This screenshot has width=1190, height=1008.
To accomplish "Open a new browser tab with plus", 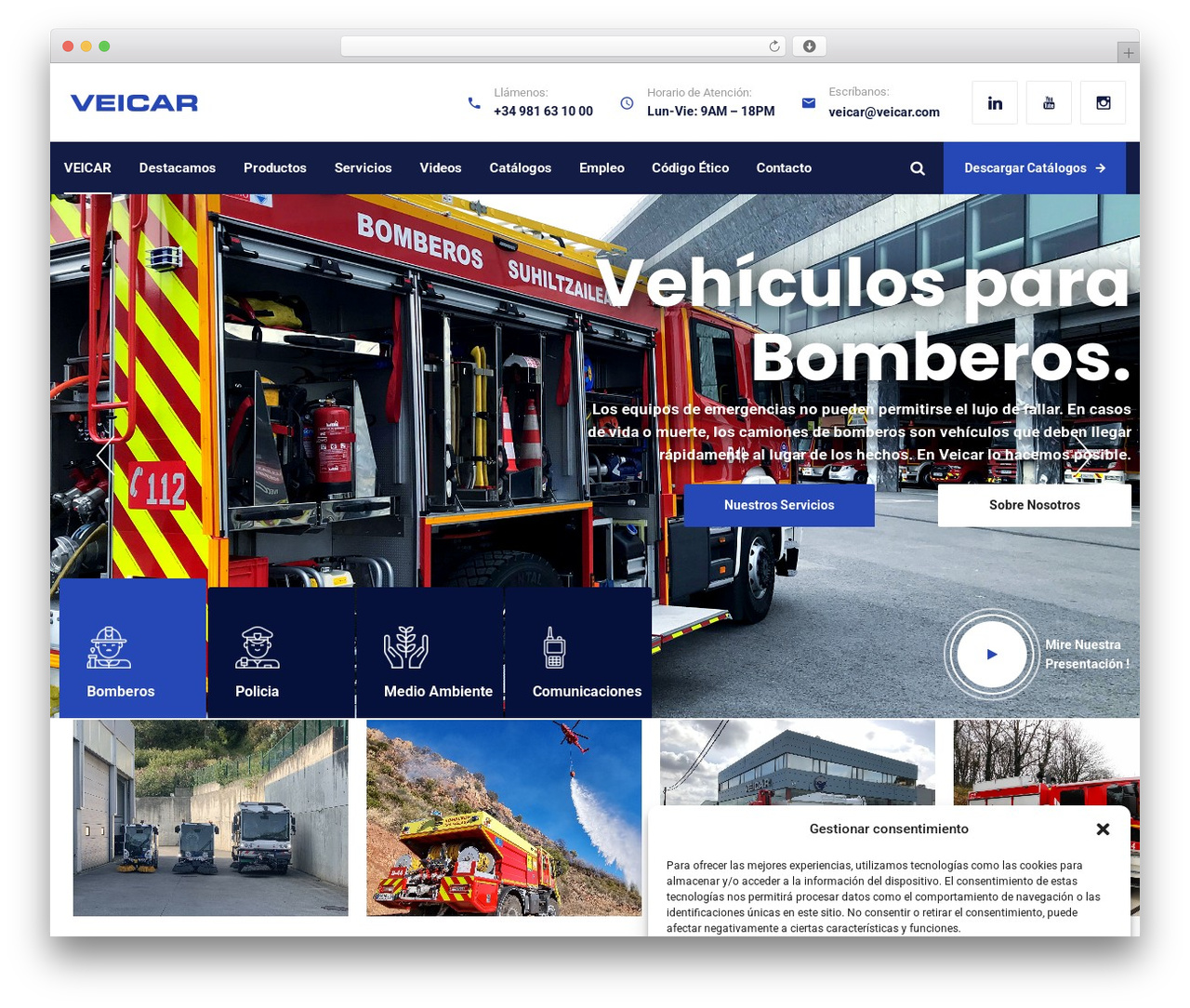I will pos(1129,53).
